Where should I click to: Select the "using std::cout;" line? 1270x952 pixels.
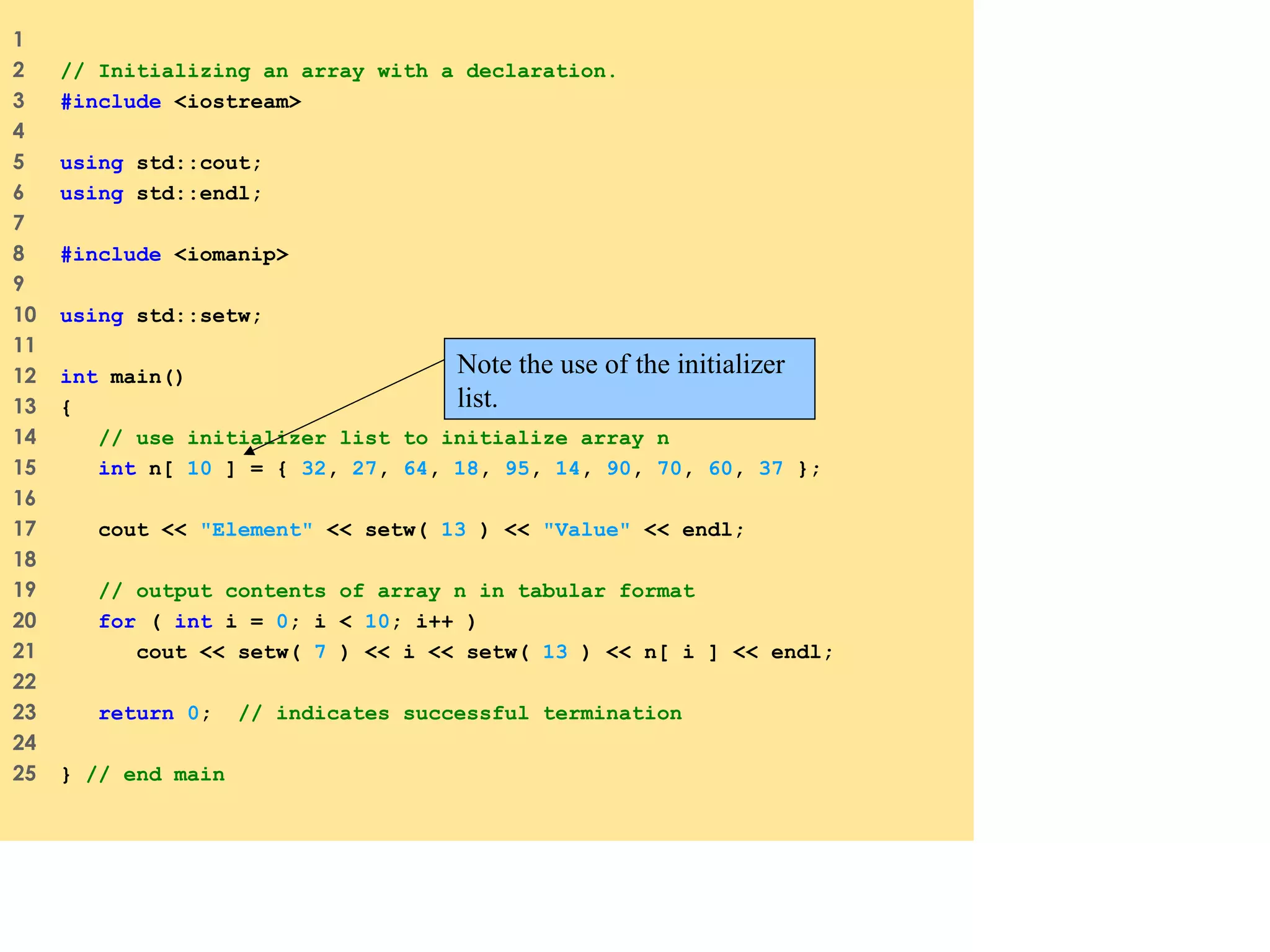(161, 163)
